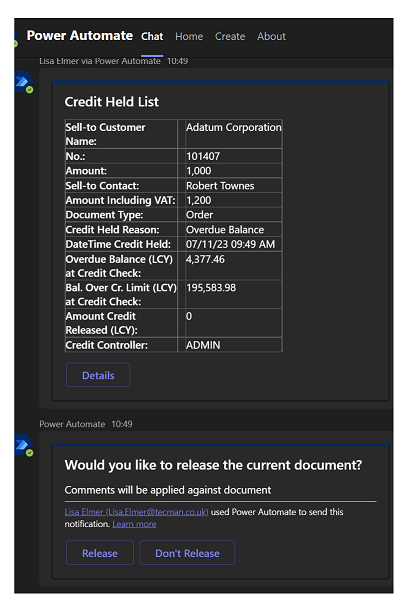Viewport: 403px width, 607px height.
Task: Open the Chat tab
Action: point(152,36)
